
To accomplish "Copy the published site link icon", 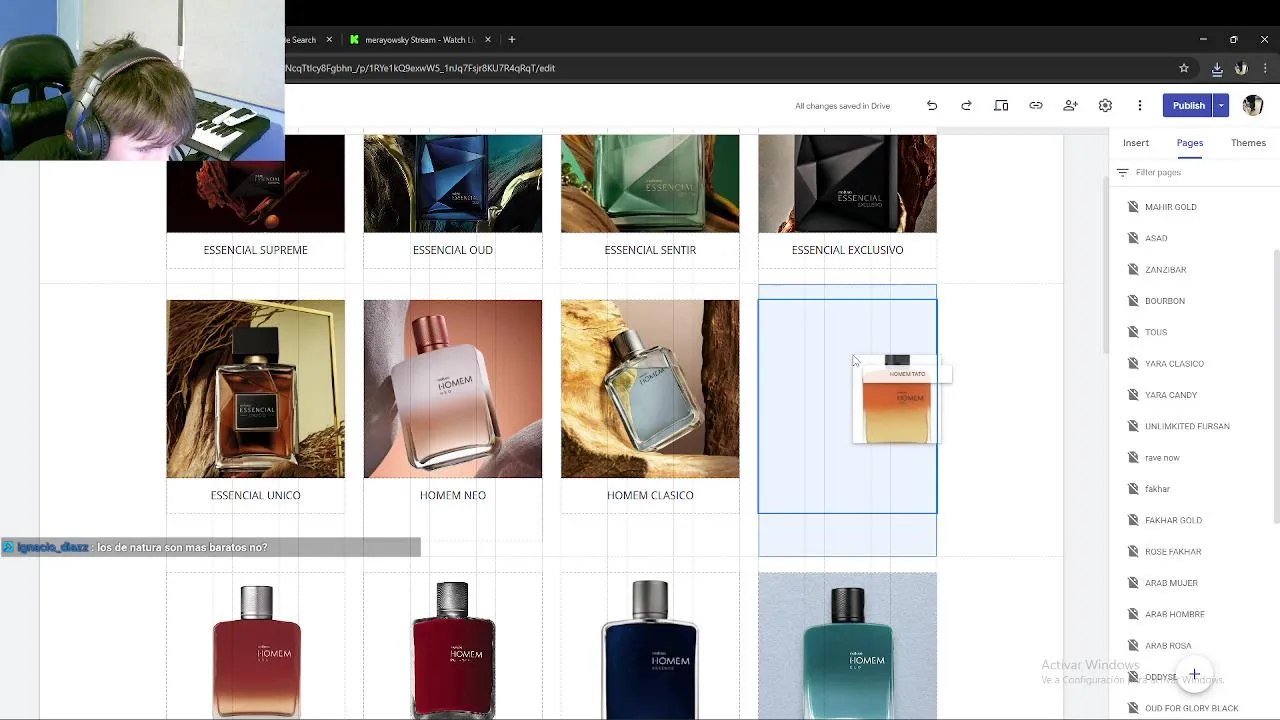I will [x=1036, y=105].
